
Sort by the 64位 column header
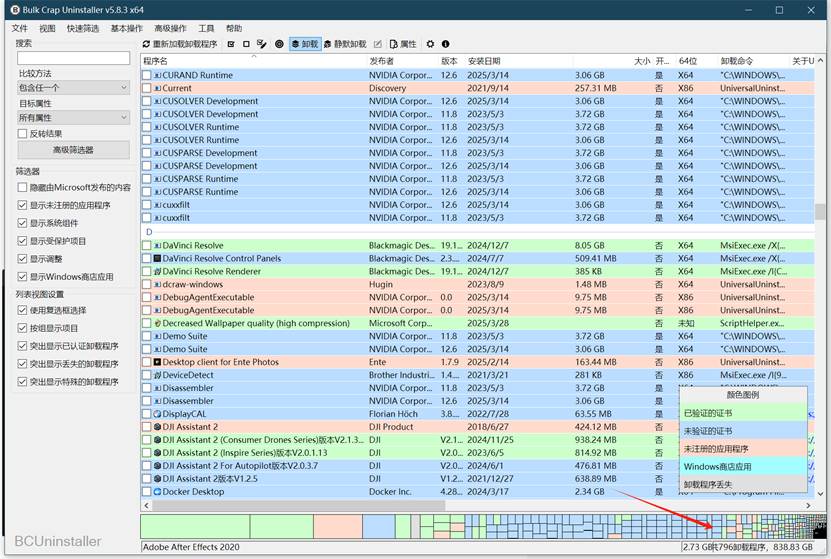696,61
